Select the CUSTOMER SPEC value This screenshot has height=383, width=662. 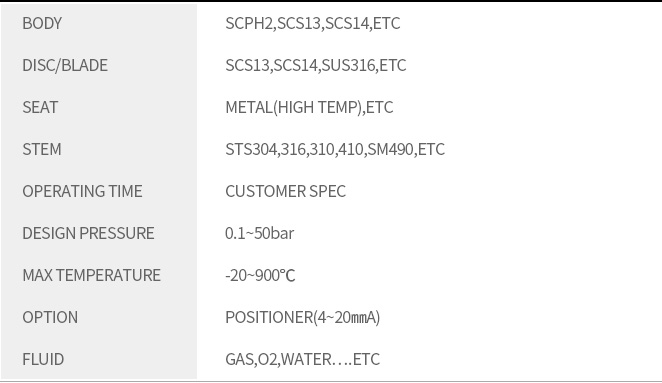click(285, 191)
